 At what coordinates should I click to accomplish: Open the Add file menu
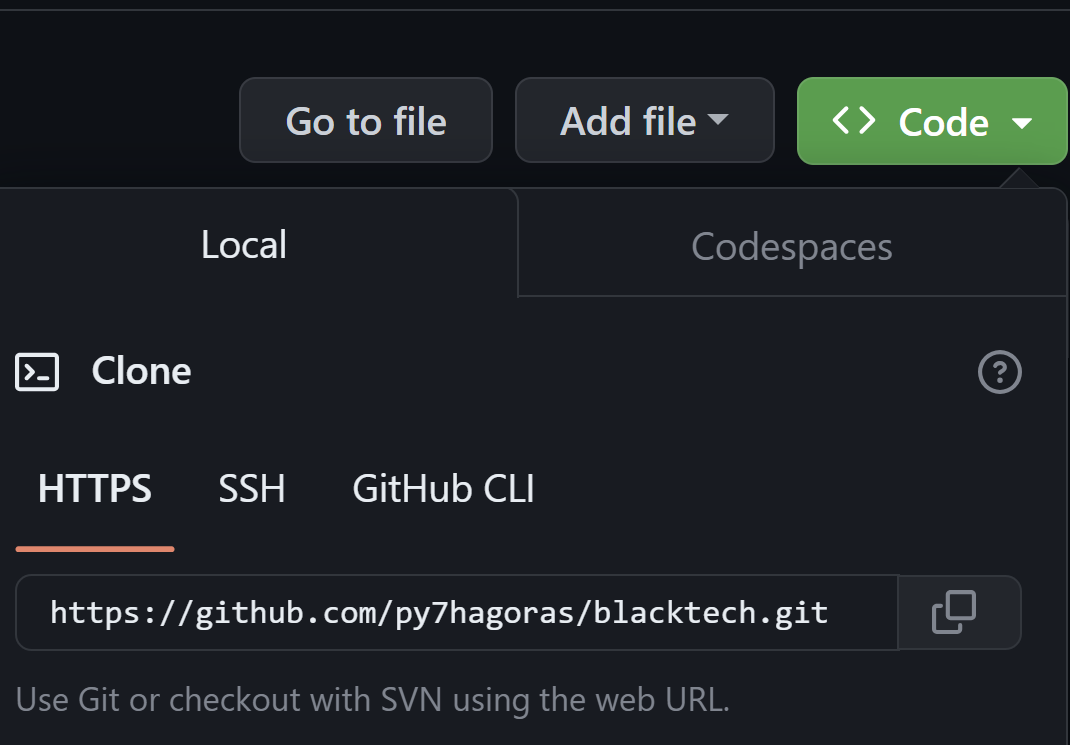644,120
